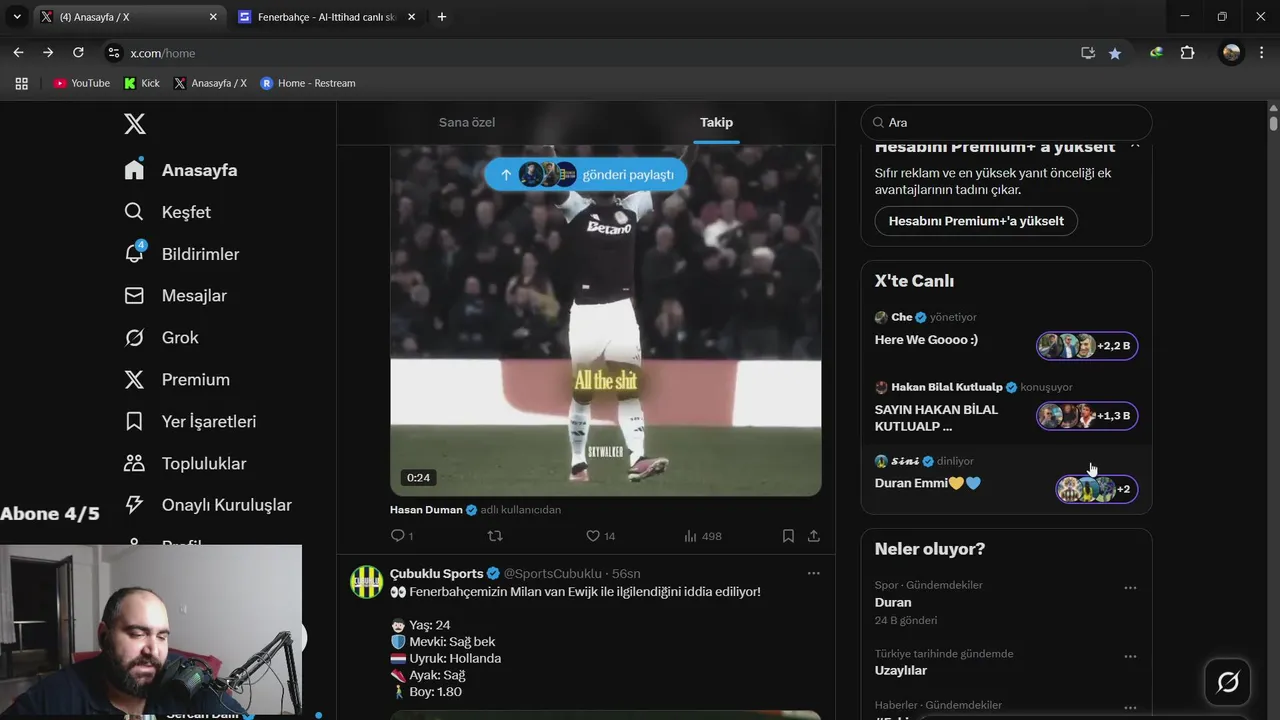
Task: Open more options for Duran trend
Action: (x=1130, y=588)
